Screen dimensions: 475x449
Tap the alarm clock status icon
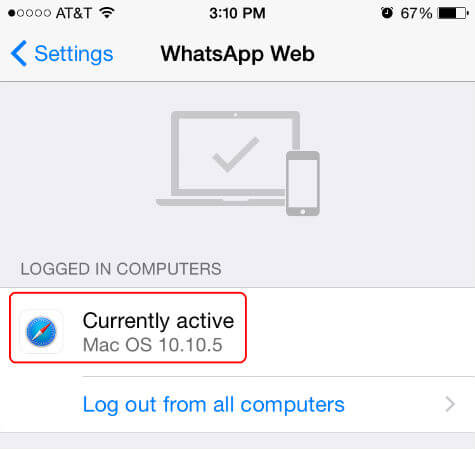[x=387, y=13]
